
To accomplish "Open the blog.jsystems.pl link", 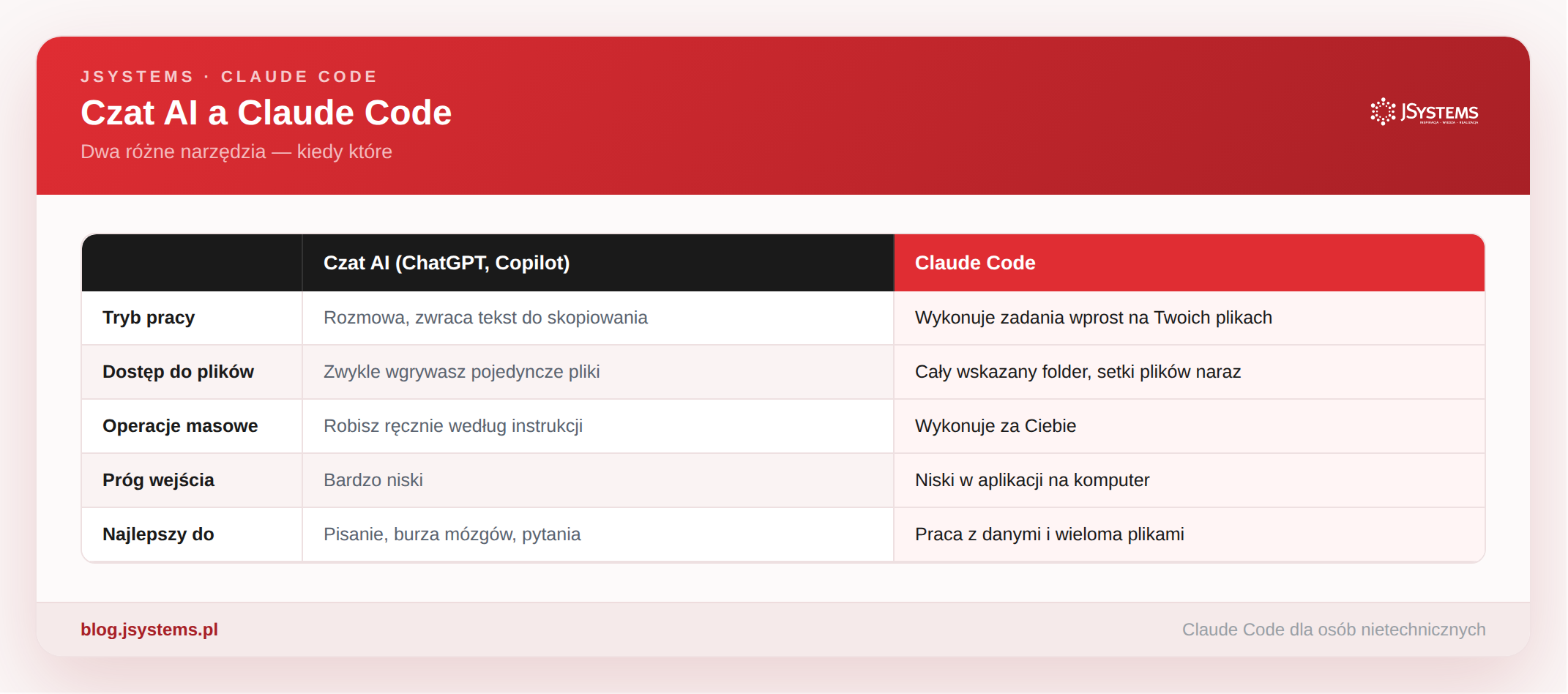I will (x=149, y=630).
